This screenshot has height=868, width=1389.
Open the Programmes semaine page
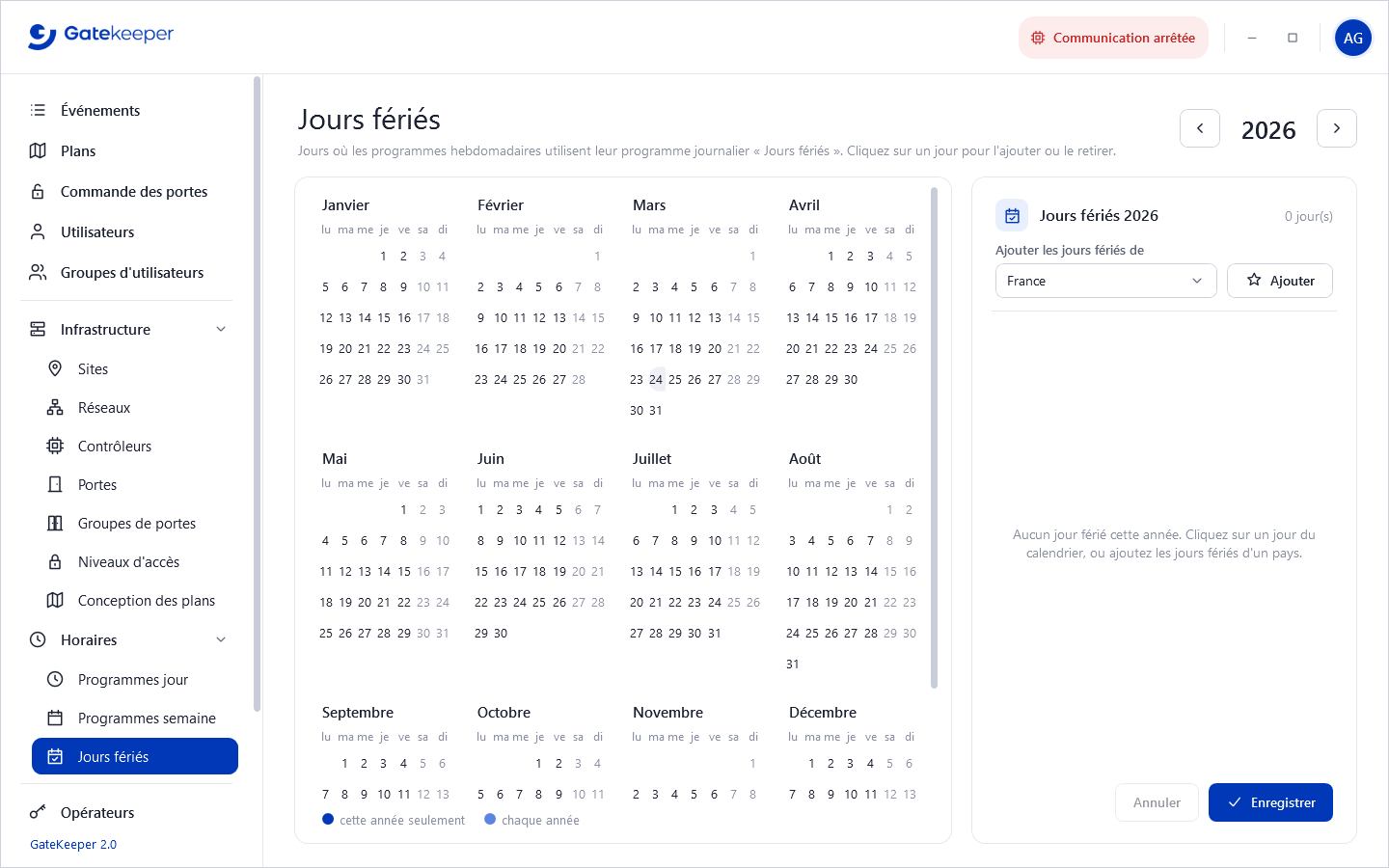coord(135,718)
